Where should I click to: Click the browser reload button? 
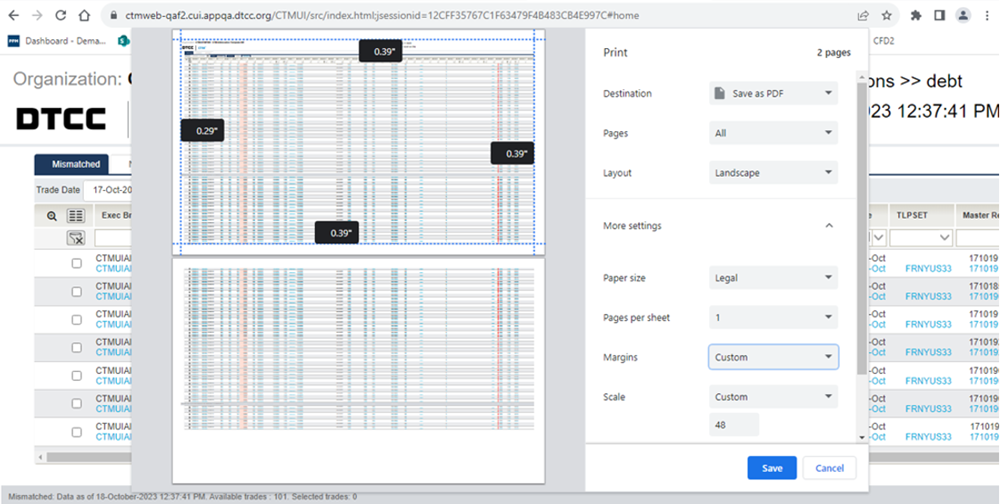[60, 16]
